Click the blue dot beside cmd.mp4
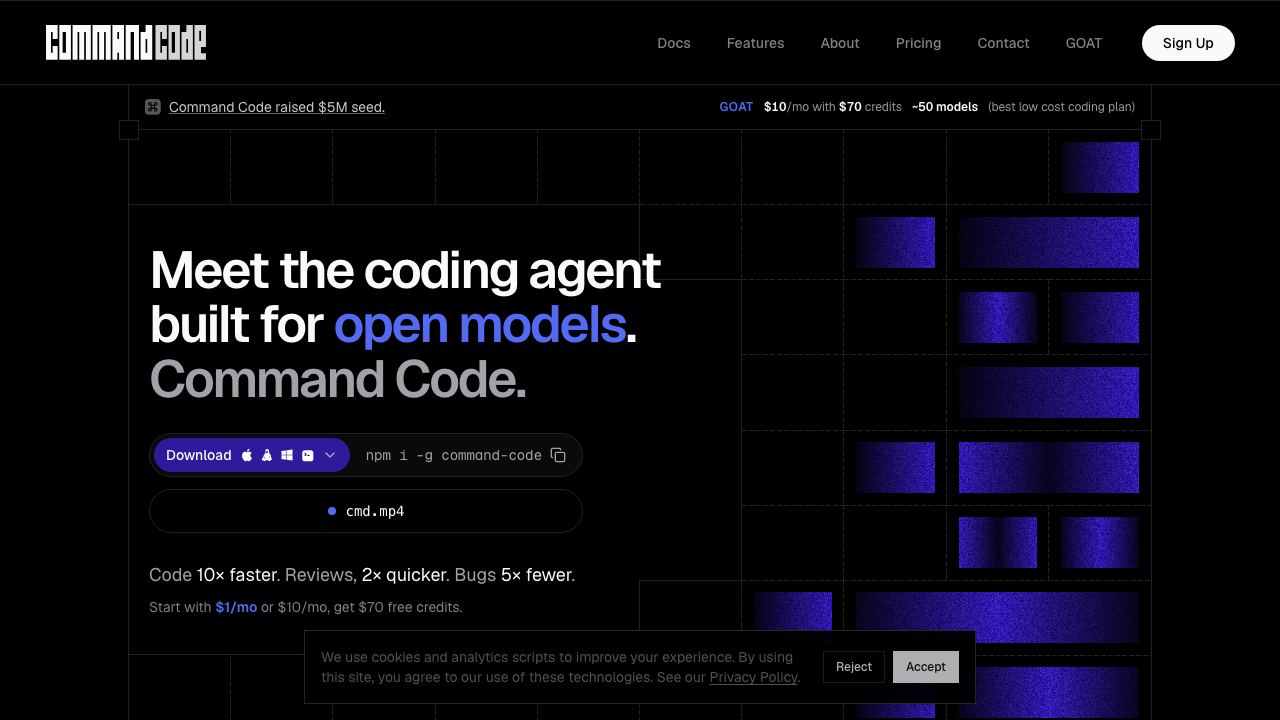 [332, 511]
